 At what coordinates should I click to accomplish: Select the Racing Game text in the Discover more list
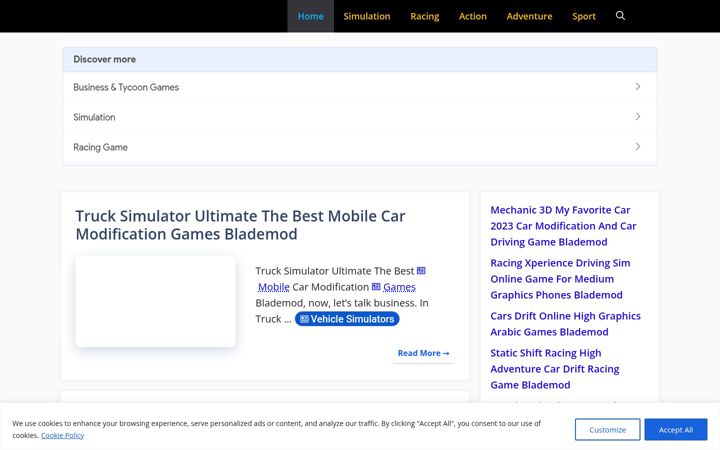pyautogui.click(x=101, y=147)
